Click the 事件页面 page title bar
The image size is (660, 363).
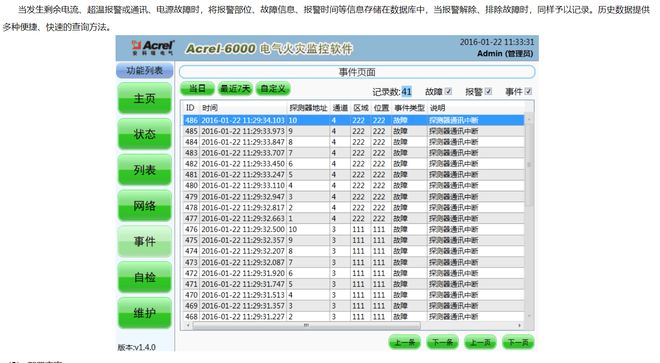pyautogui.click(x=357, y=72)
